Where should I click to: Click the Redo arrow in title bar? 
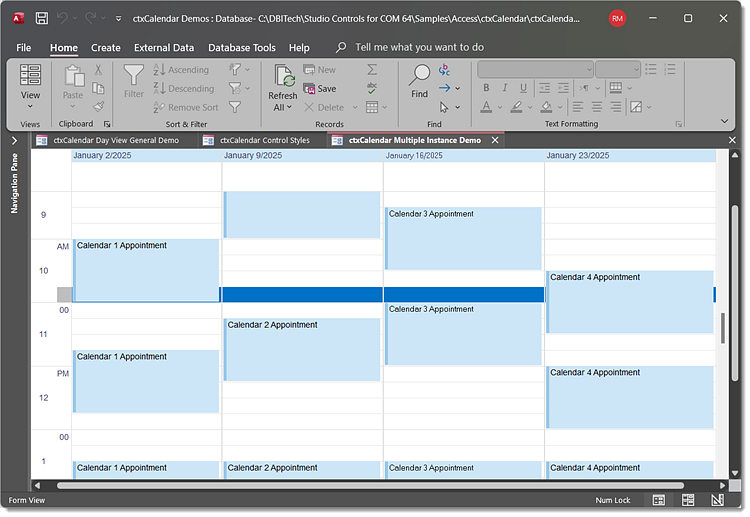coord(90,18)
